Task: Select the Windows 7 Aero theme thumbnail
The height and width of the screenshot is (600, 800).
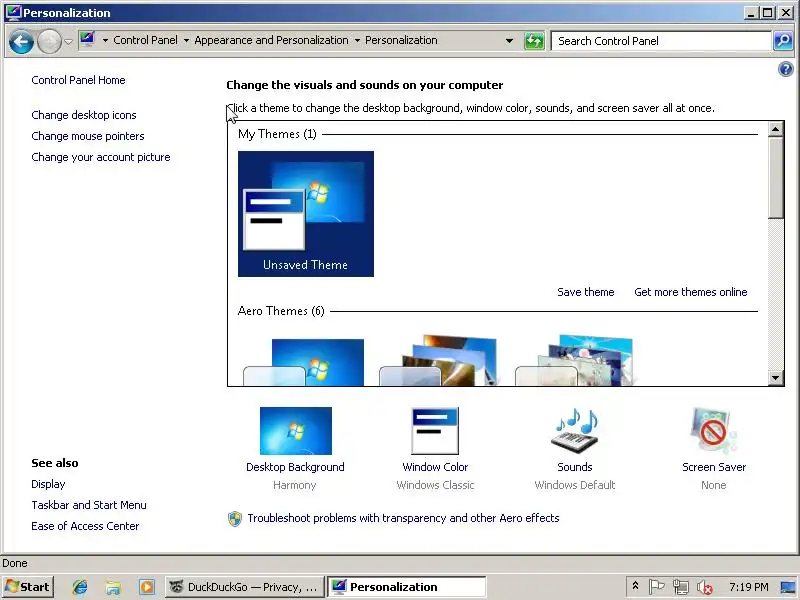Action: click(x=304, y=362)
